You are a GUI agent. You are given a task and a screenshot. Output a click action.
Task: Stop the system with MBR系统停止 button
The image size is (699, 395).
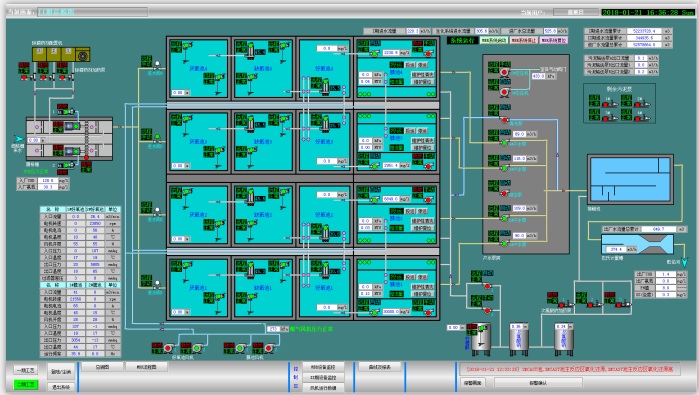tap(524, 40)
